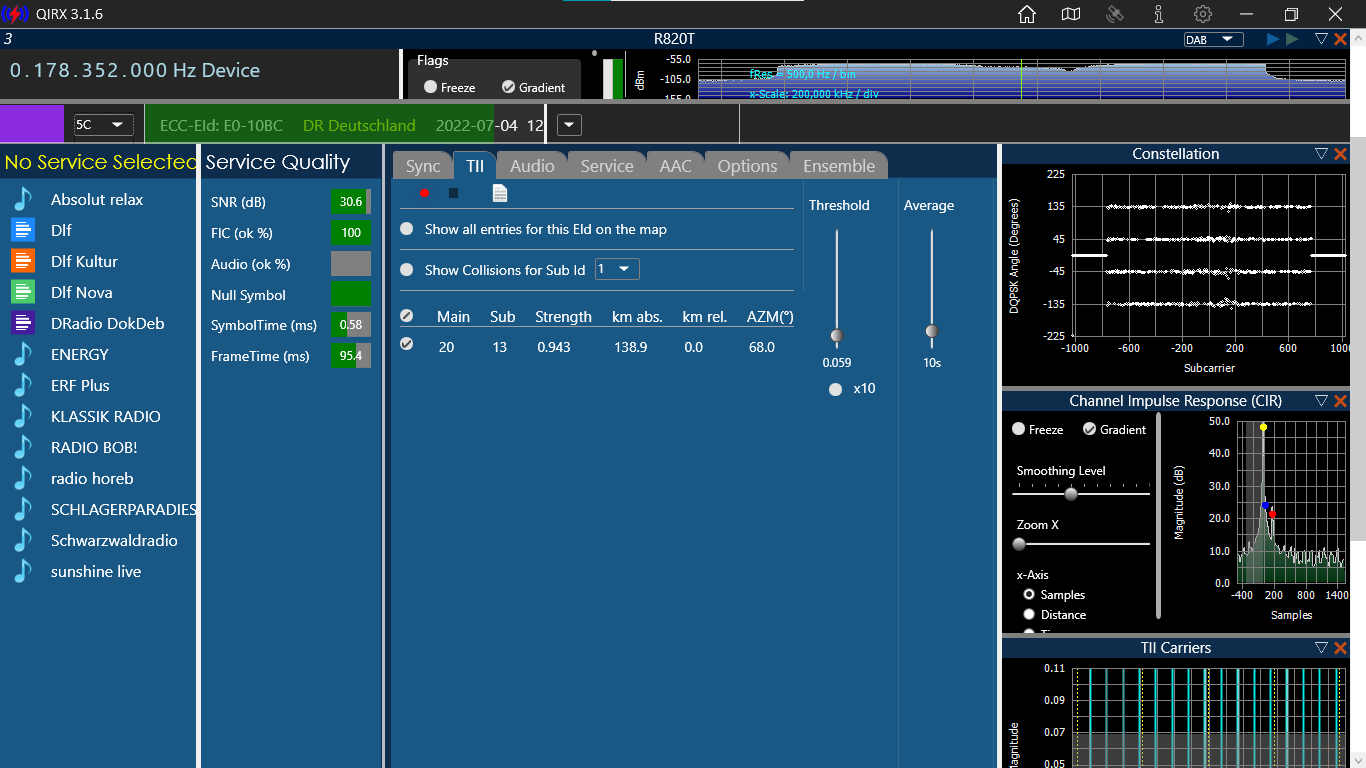
Task: Click the blue play arrow for the receiver
Action: point(1273,39)
